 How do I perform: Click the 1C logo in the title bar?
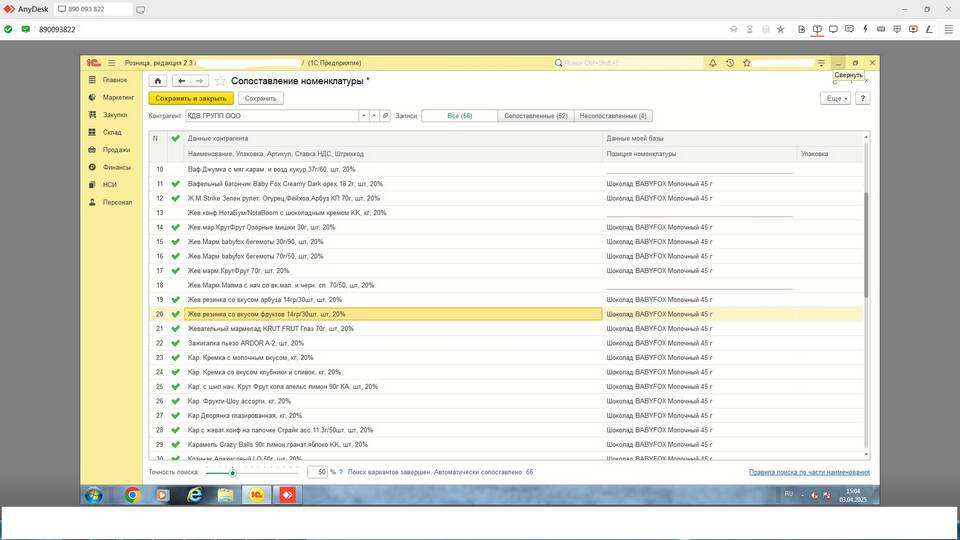click(x=93, y=63)
